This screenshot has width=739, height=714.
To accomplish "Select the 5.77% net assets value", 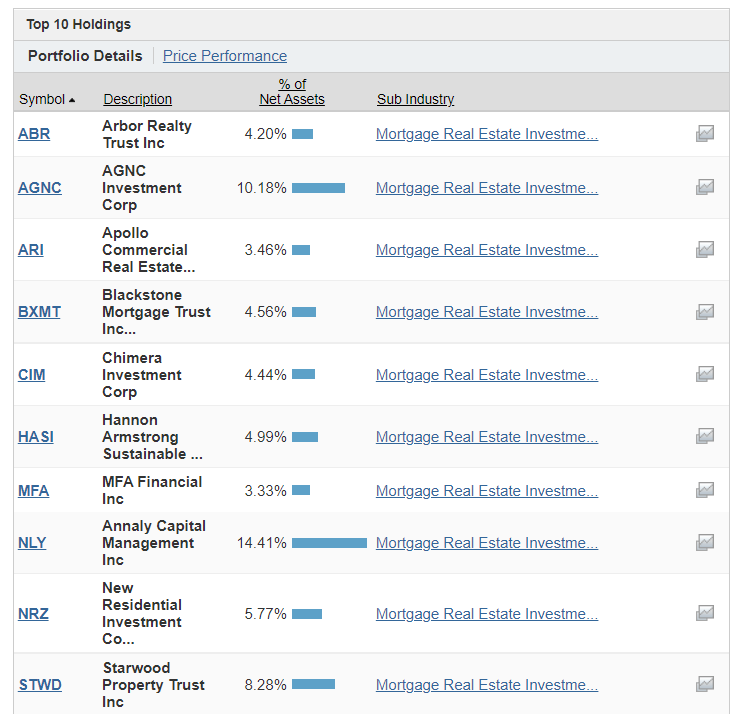I will pyautogui.click(x=265, y=614).
